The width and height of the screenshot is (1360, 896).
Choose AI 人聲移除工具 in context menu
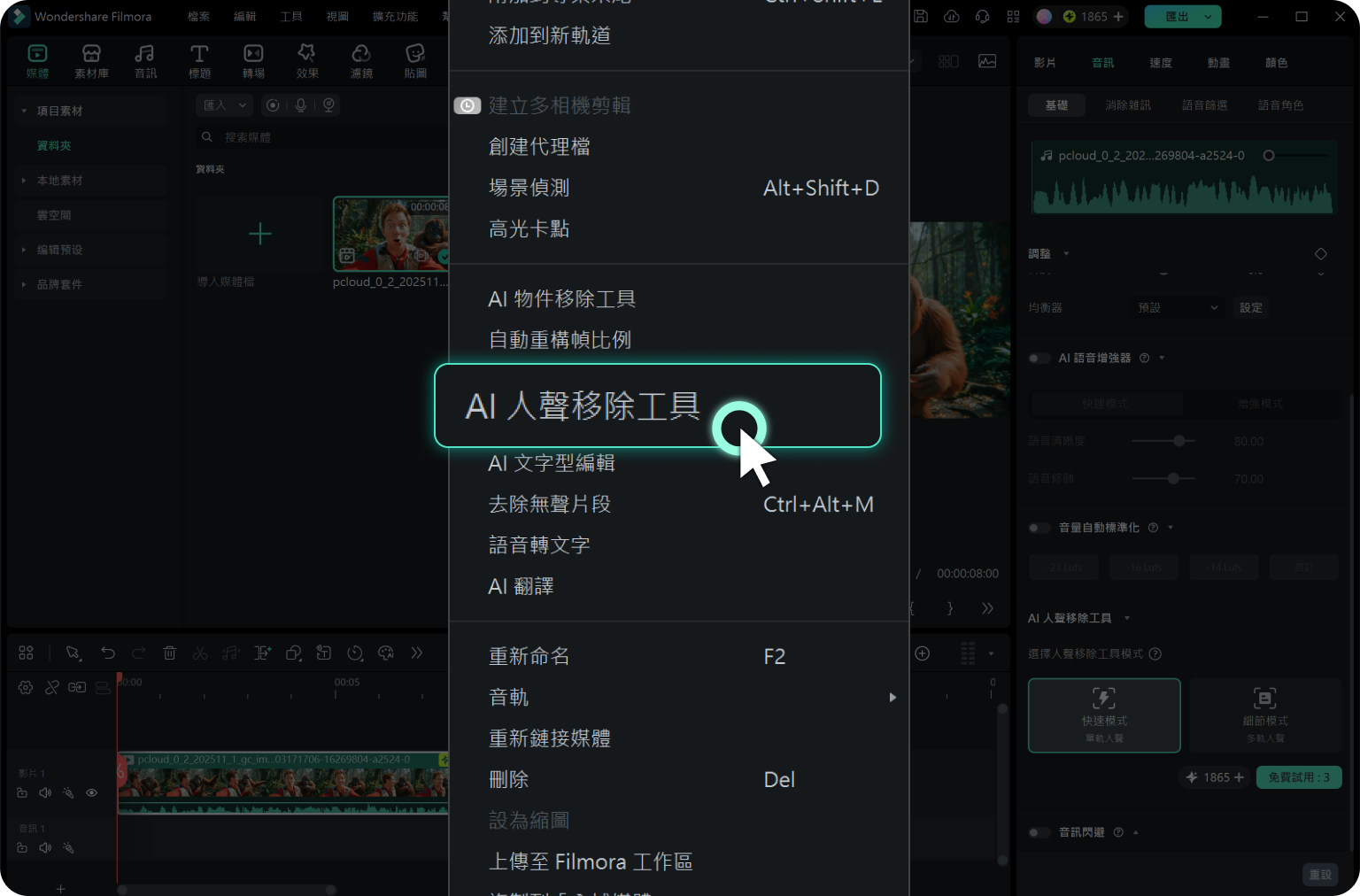(658, 406)
